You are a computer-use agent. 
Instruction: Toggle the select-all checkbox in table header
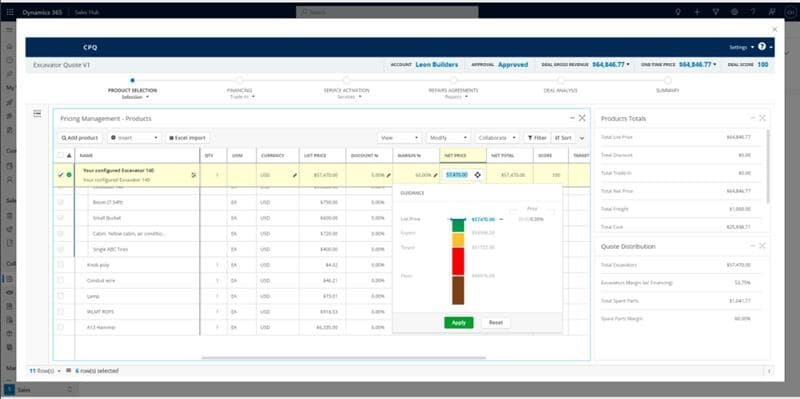(x=60, y=155)
